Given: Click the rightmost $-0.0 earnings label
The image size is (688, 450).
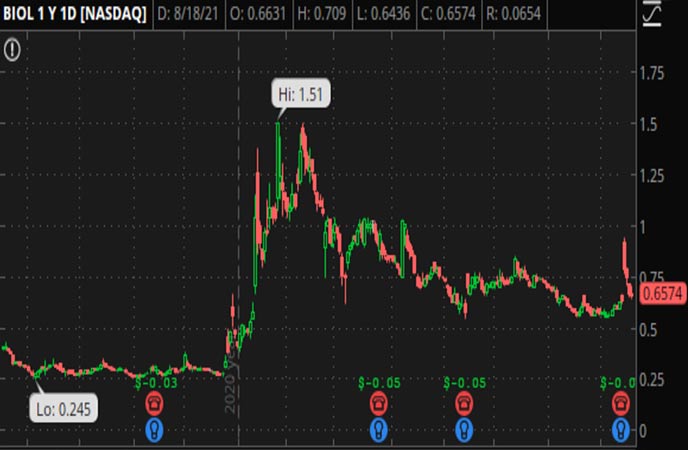Looking at the screenshot, I should click(x=618, y=383).
